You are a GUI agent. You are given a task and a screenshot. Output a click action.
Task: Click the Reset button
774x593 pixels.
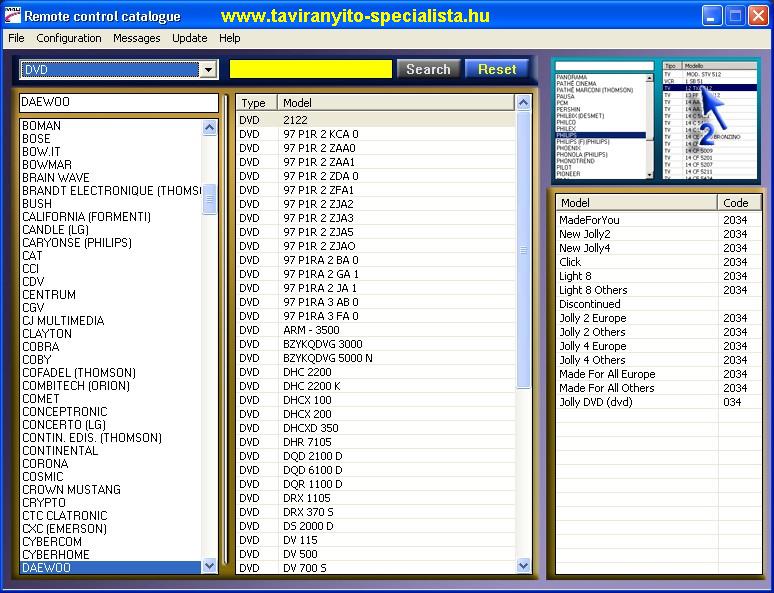click(x=497, y=69)
